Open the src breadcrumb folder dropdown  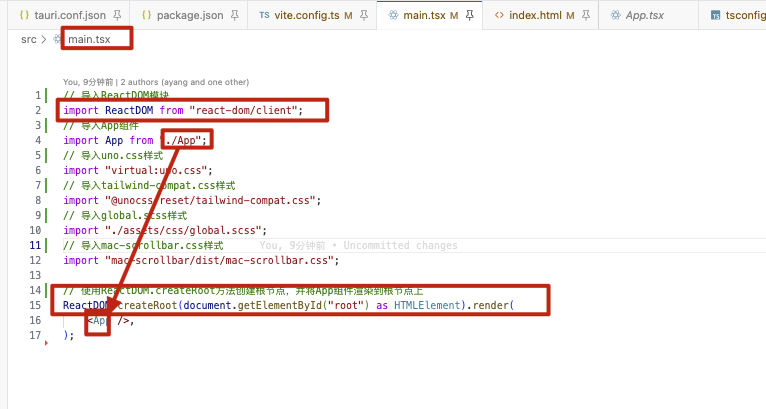click(x=29, y=39)
